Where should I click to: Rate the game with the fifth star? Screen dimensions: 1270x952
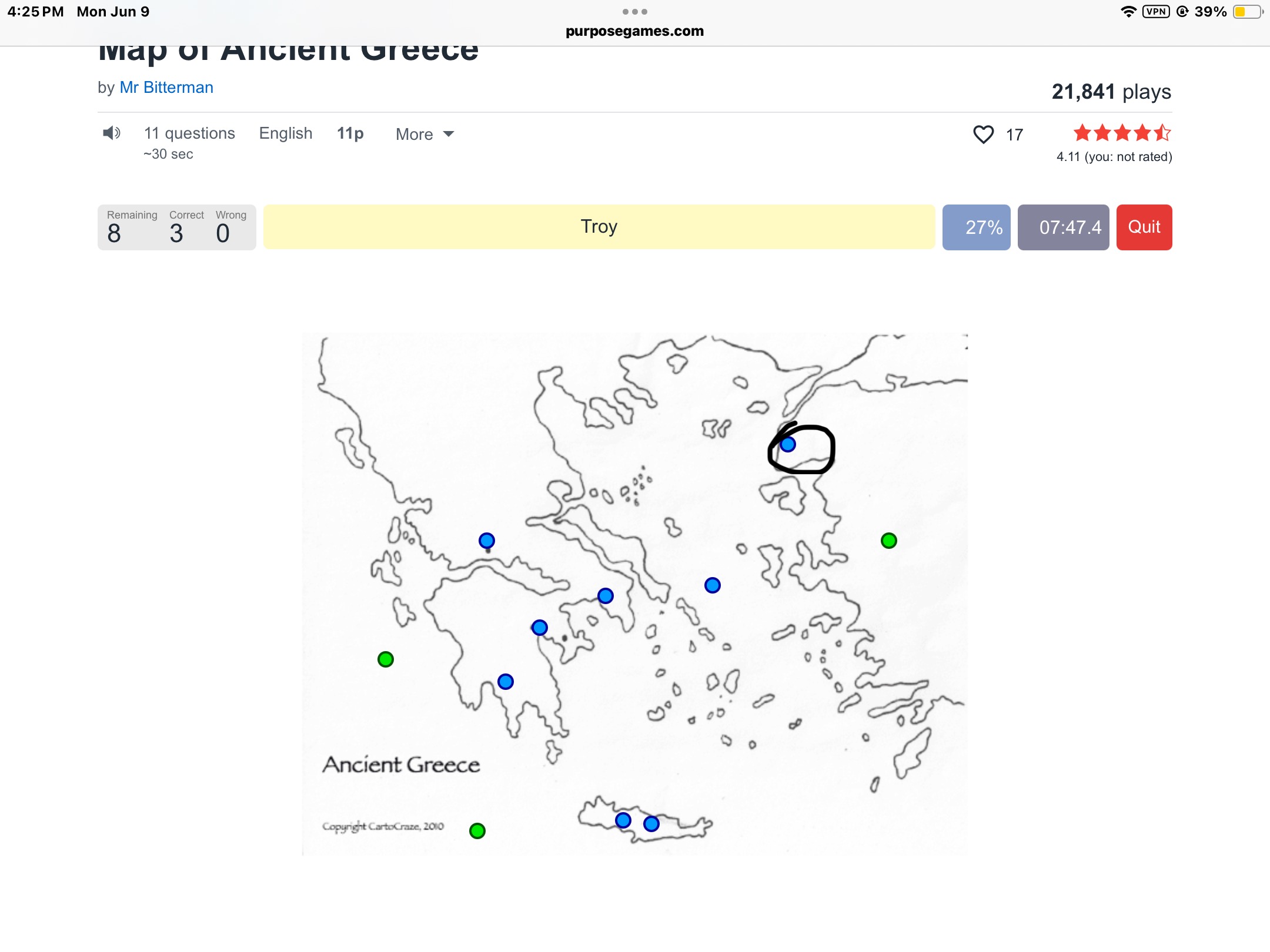1162,133
